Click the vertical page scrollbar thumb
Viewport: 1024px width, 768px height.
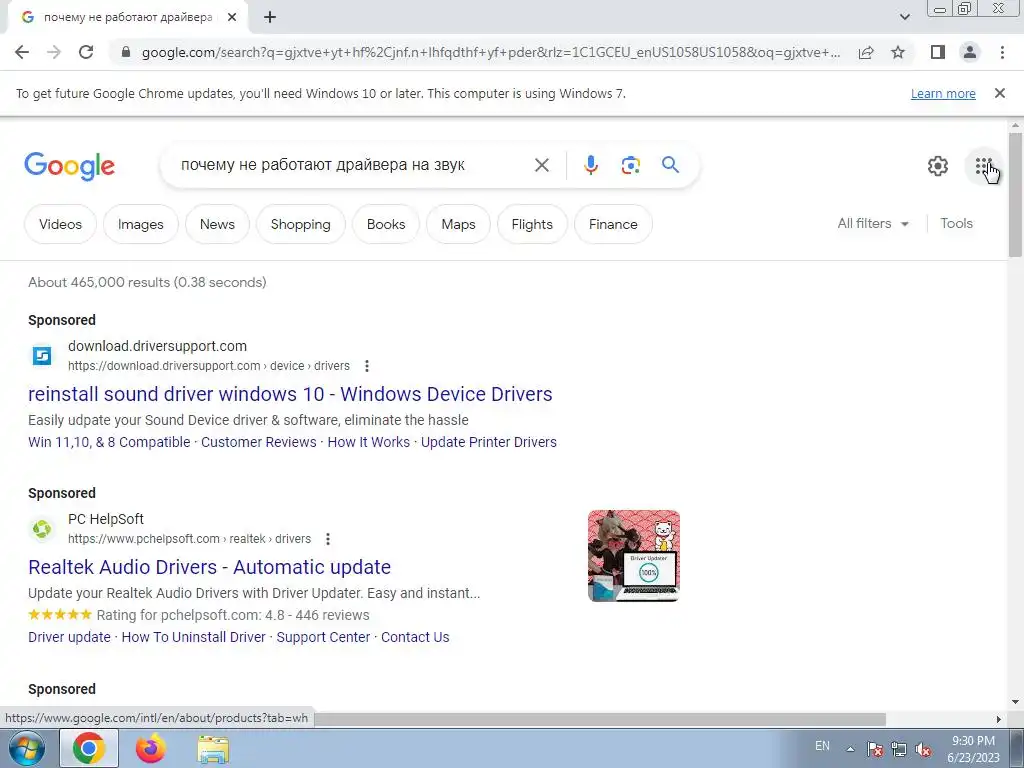(x=1015, y=194)
